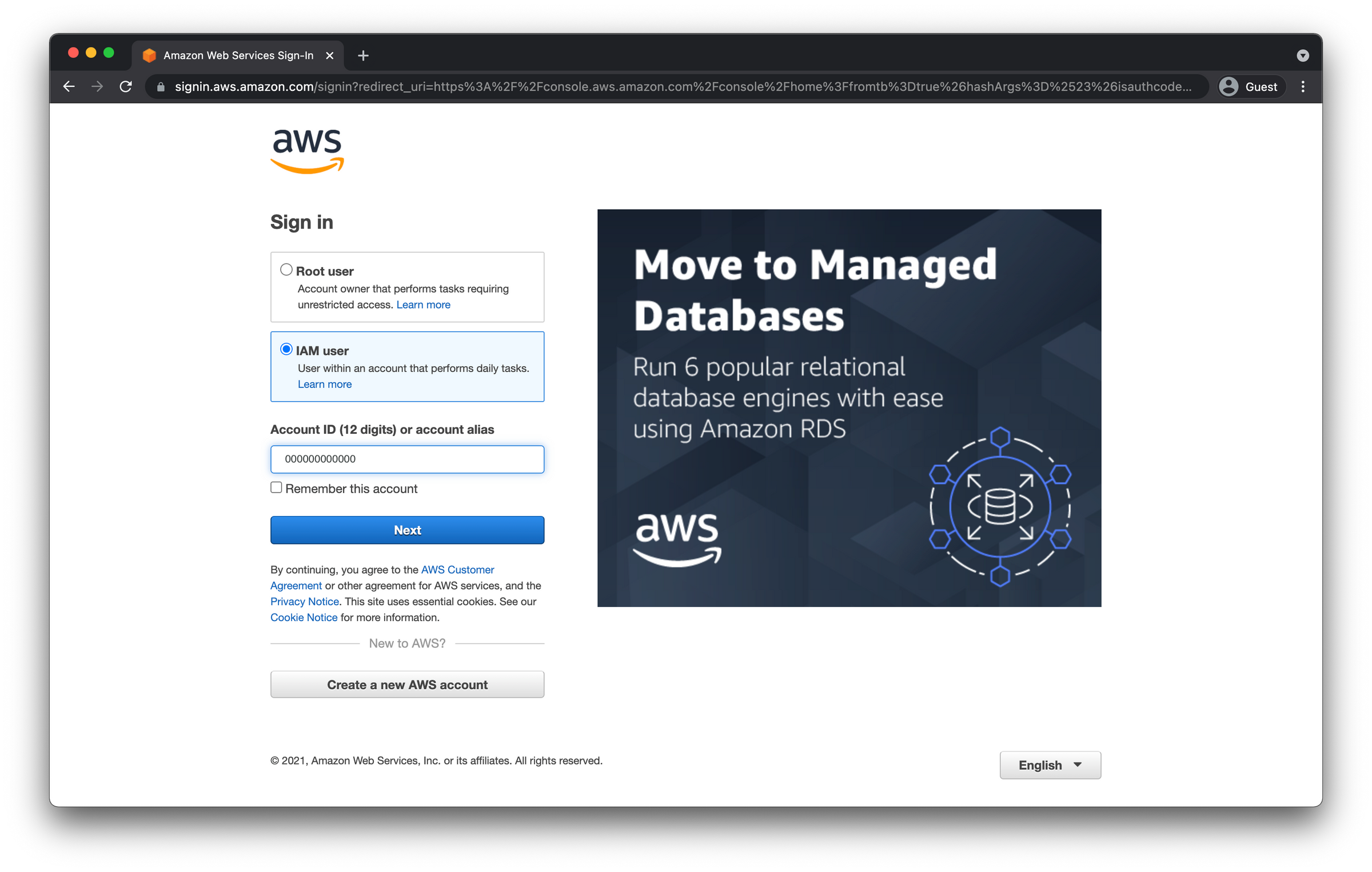Click Create a new AWS account
Viewport: 1372px width, 872px height.
407,684
